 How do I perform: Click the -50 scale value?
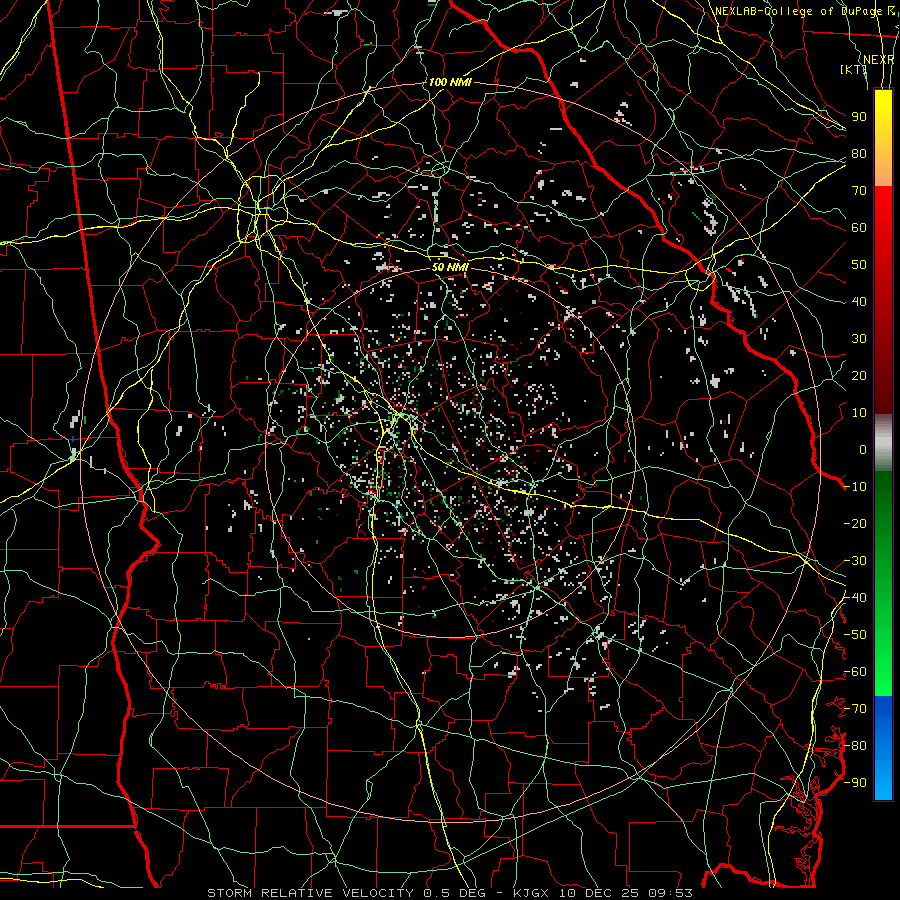[x=855, y=634]
